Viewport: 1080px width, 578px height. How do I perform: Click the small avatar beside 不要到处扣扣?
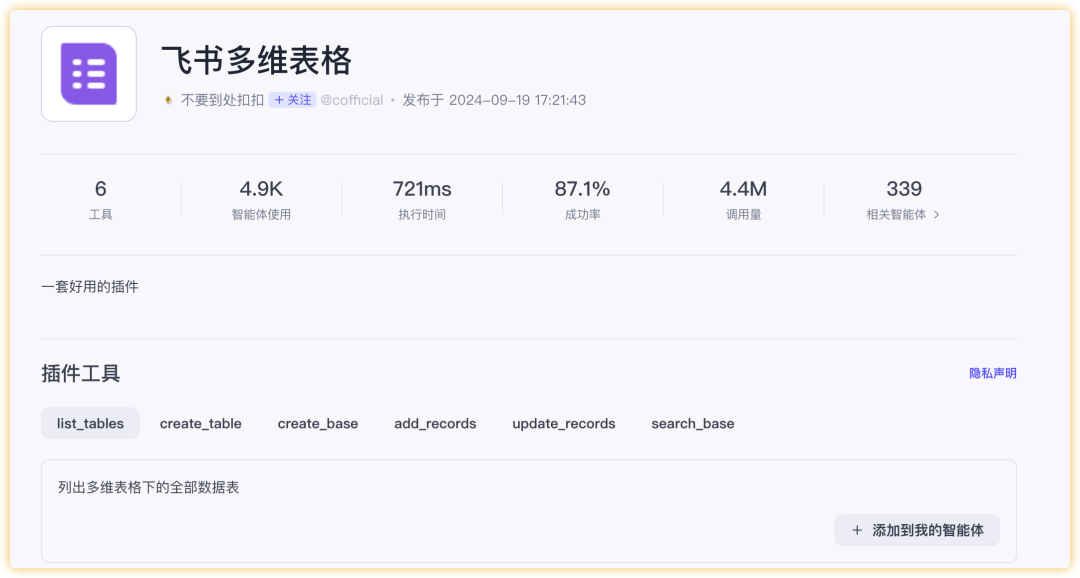pyautogui.click(x=168, y=100)
